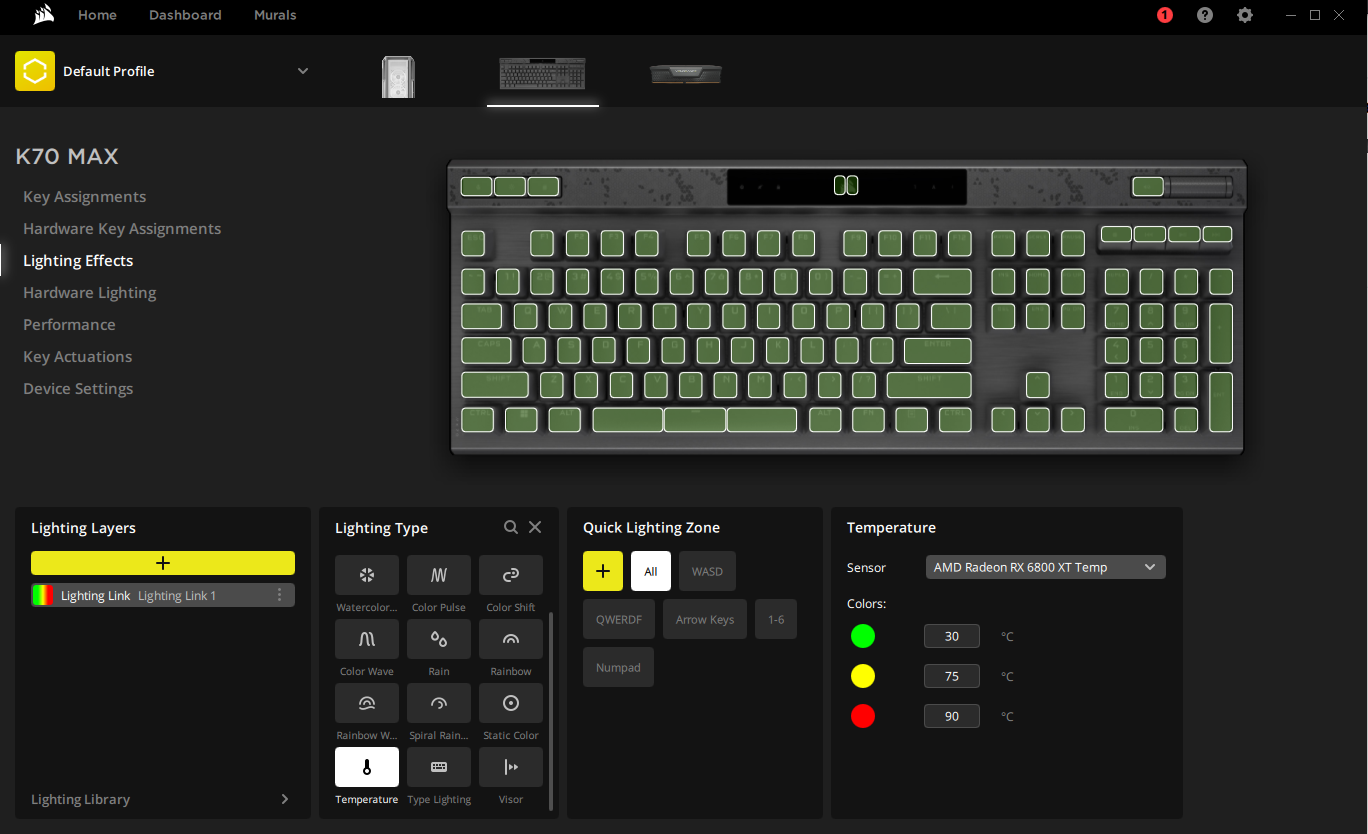Image resolution: width=1368 pixels, height=834 pixels.
Task: Edit the 90 °C temperature field
Action: point(952,716)
